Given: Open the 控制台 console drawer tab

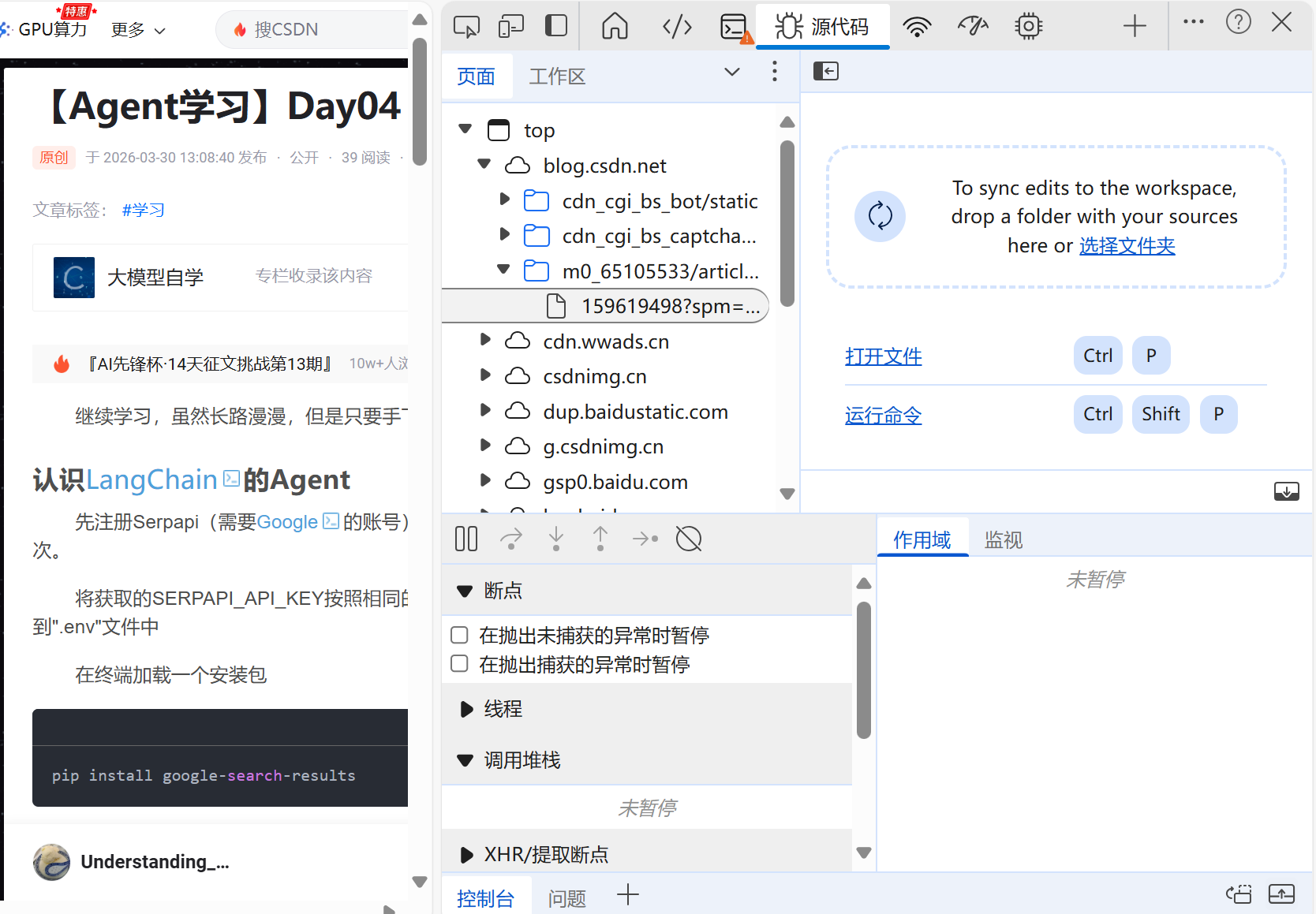Looking at the screenshot, I should click(485, 898).
